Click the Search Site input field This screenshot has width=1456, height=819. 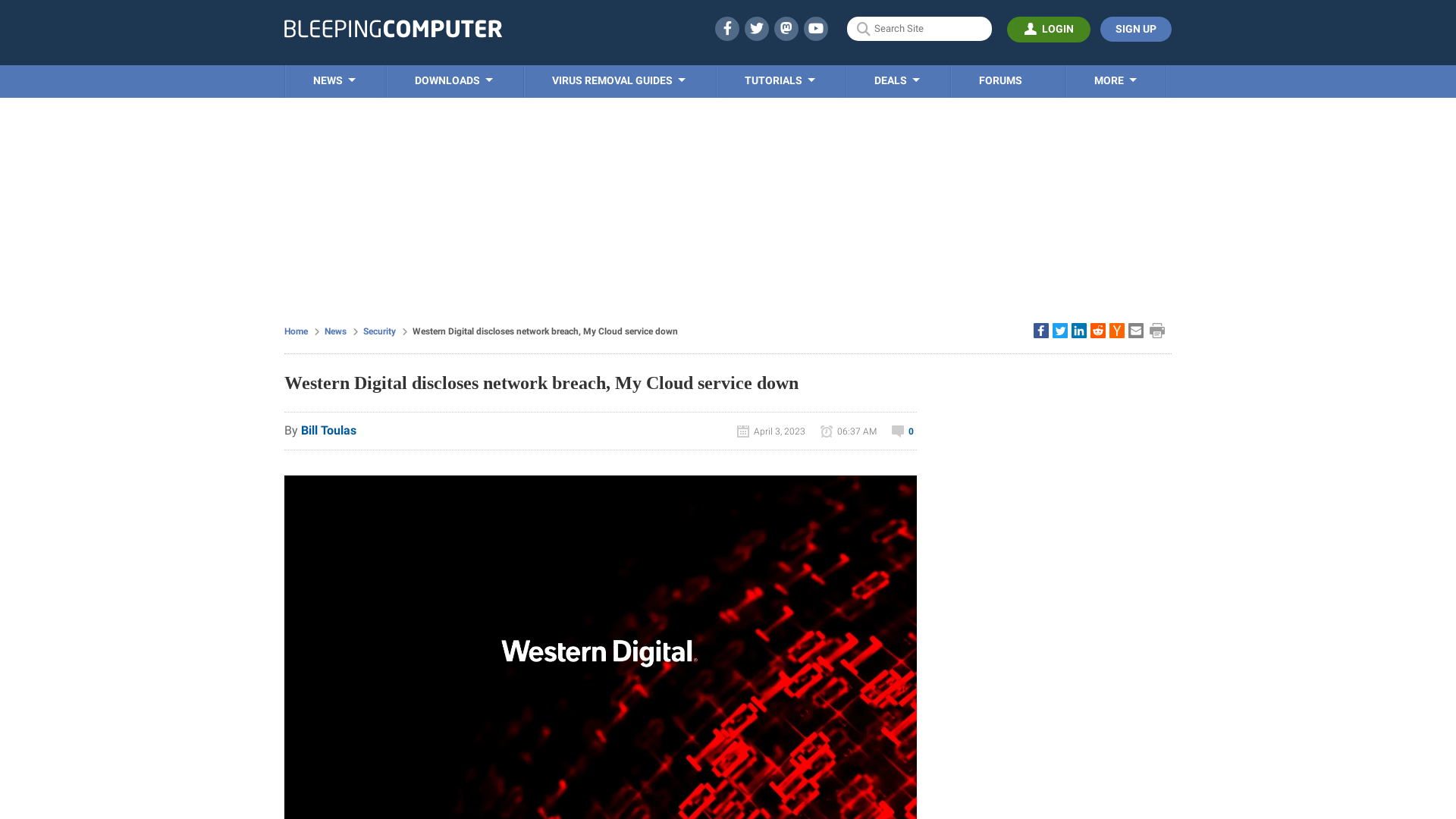(920, 28)
